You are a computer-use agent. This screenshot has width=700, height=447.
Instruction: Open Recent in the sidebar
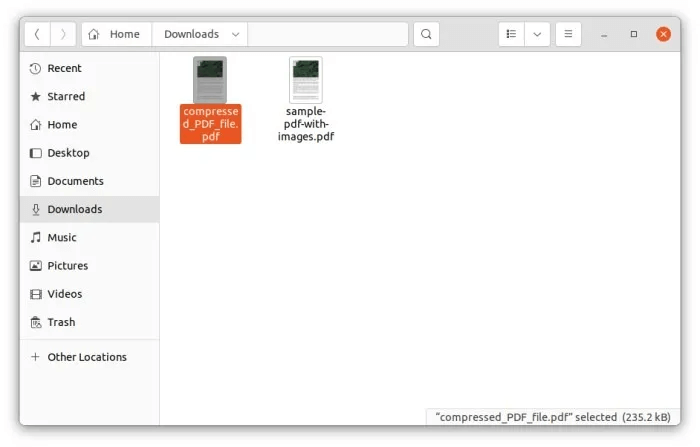pos(89,68)
